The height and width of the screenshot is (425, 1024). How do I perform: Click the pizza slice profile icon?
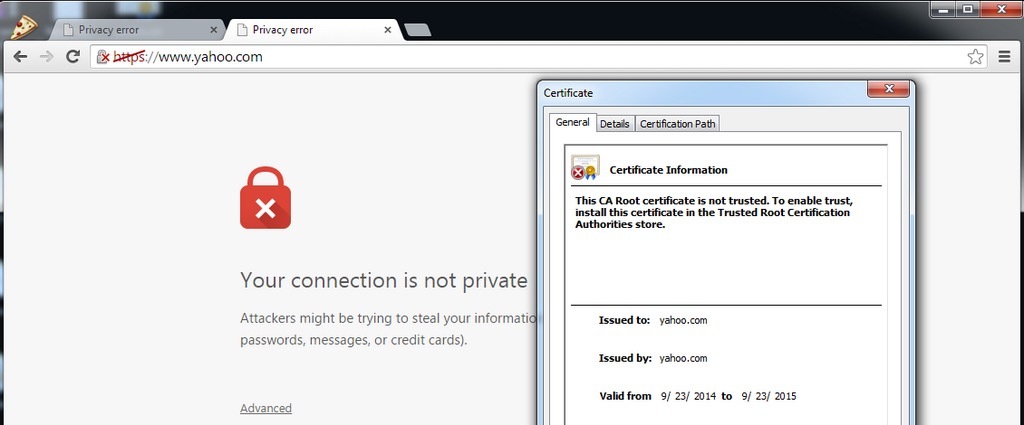click(24, 27)
